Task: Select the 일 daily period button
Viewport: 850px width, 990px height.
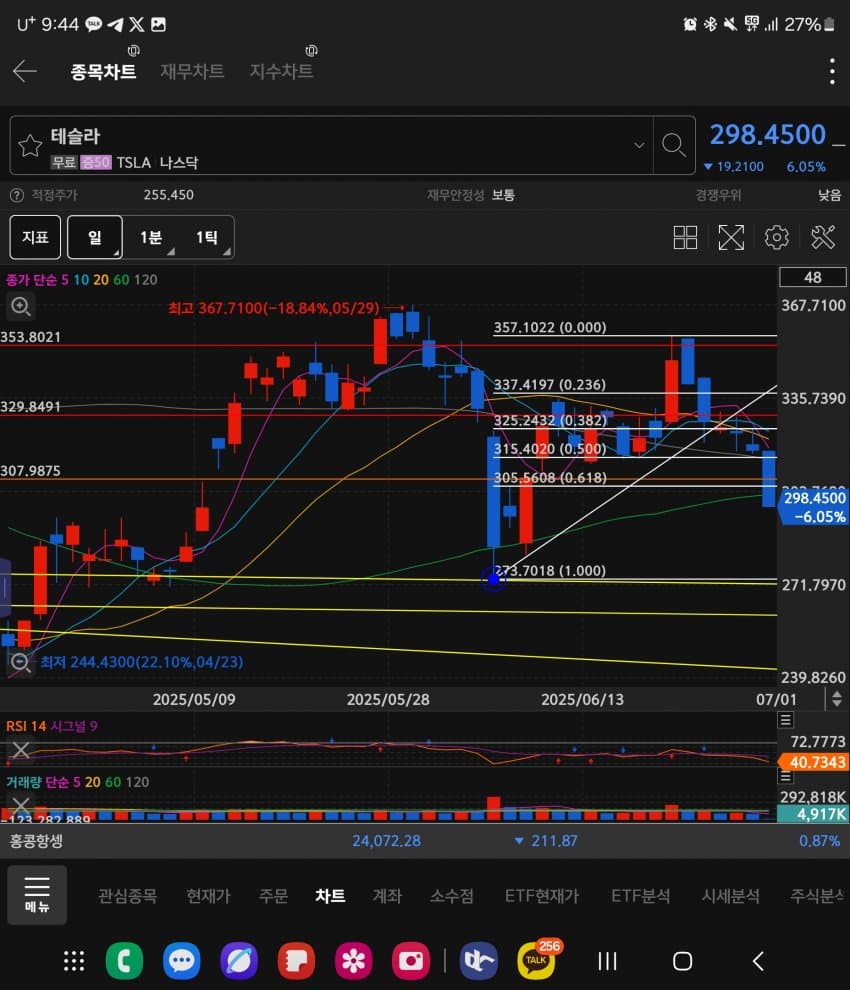Action: coord(95,237)
